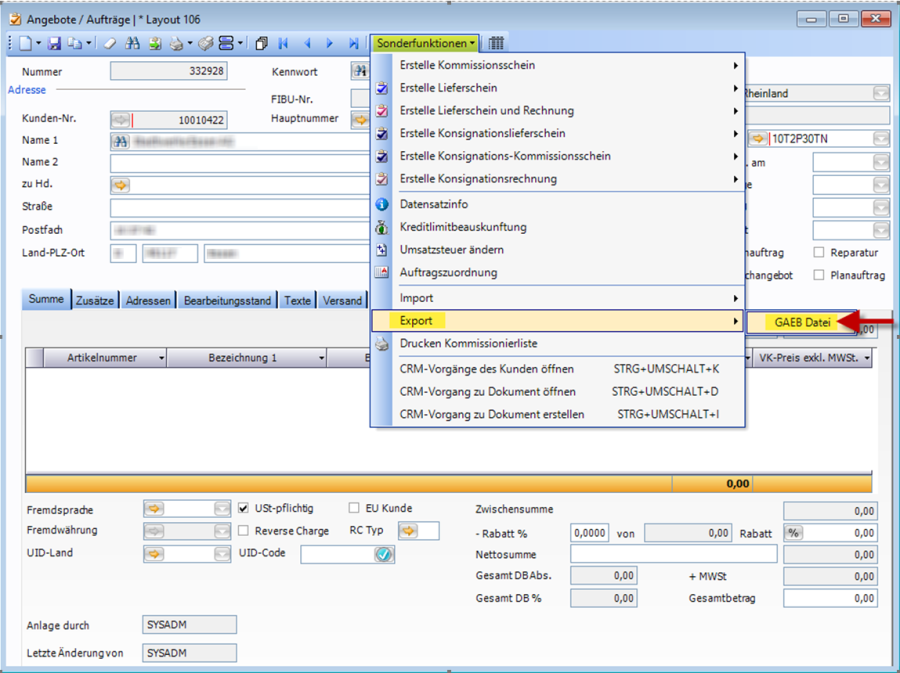Viewport: 900px width, 673px height.
Task: Jump to the first record arrow
Action: point(283,44)
